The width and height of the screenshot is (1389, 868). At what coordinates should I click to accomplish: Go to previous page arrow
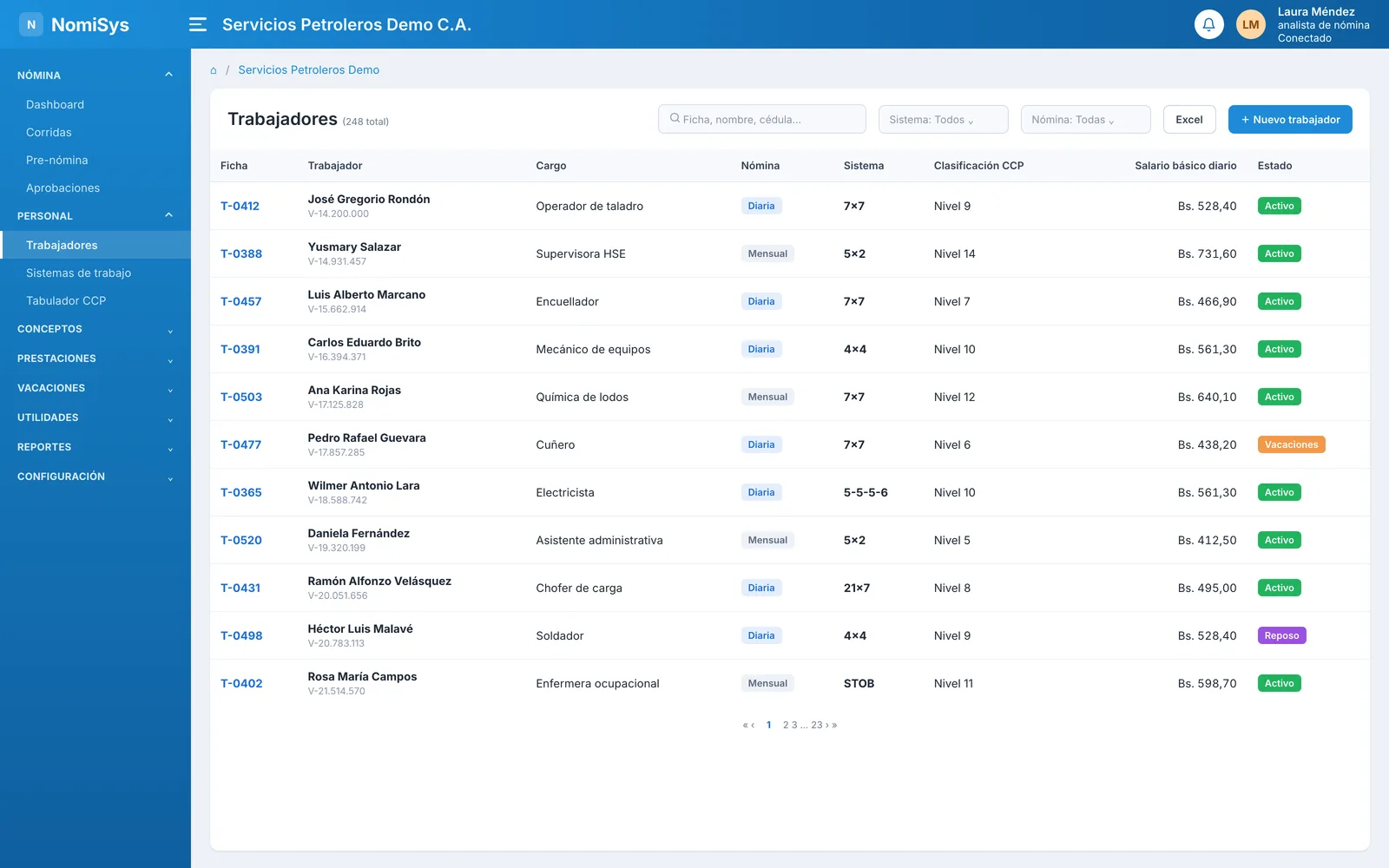point(753,725)
